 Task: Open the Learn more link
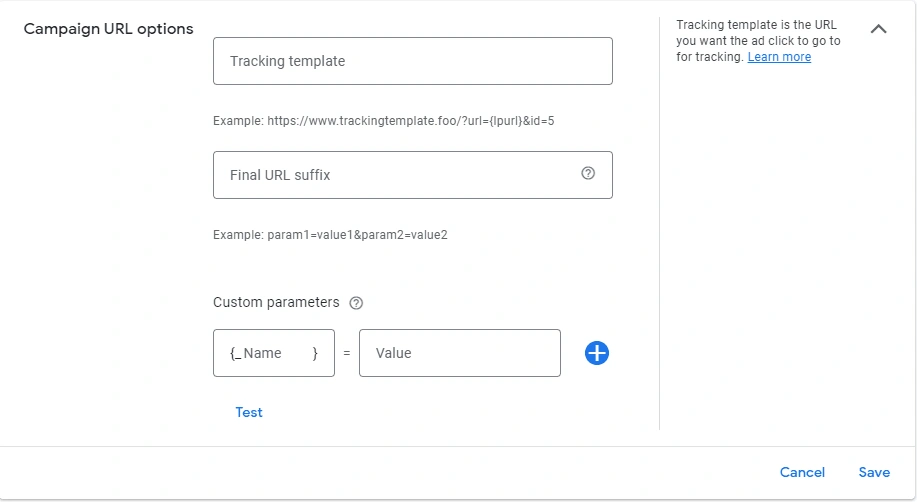click(x=779, y=57)
